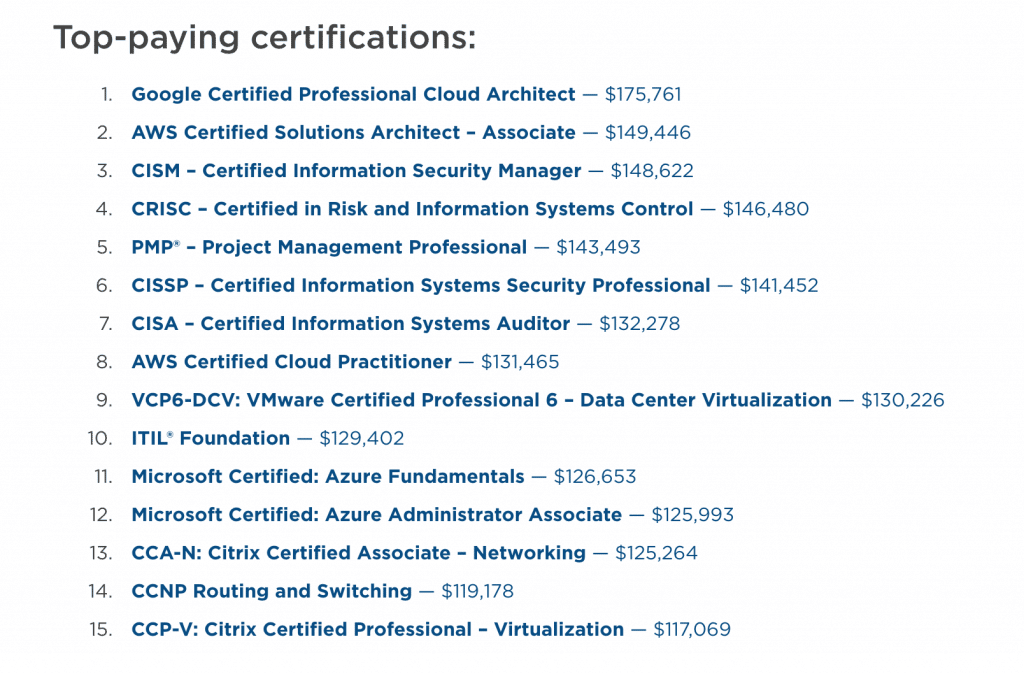Click the $117,069 salary figure
The width and height of the screenshot is (1024, 674).
click(x=692, y=630)
